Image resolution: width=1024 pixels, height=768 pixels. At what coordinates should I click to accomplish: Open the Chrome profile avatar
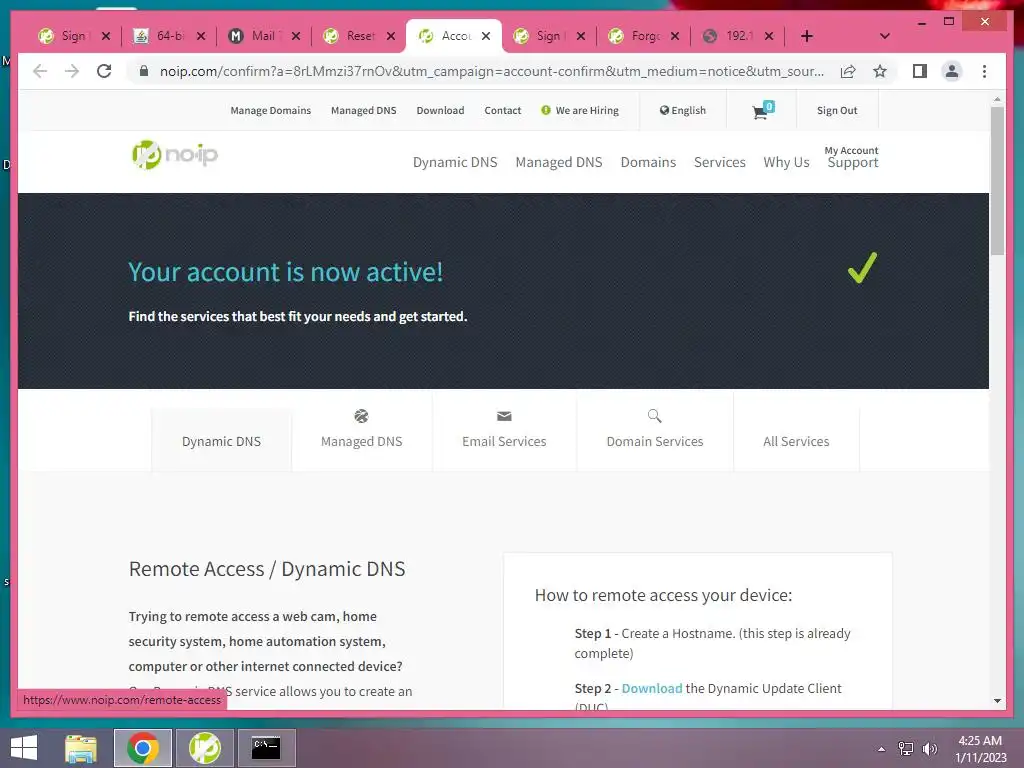click(x=952, y=71)
